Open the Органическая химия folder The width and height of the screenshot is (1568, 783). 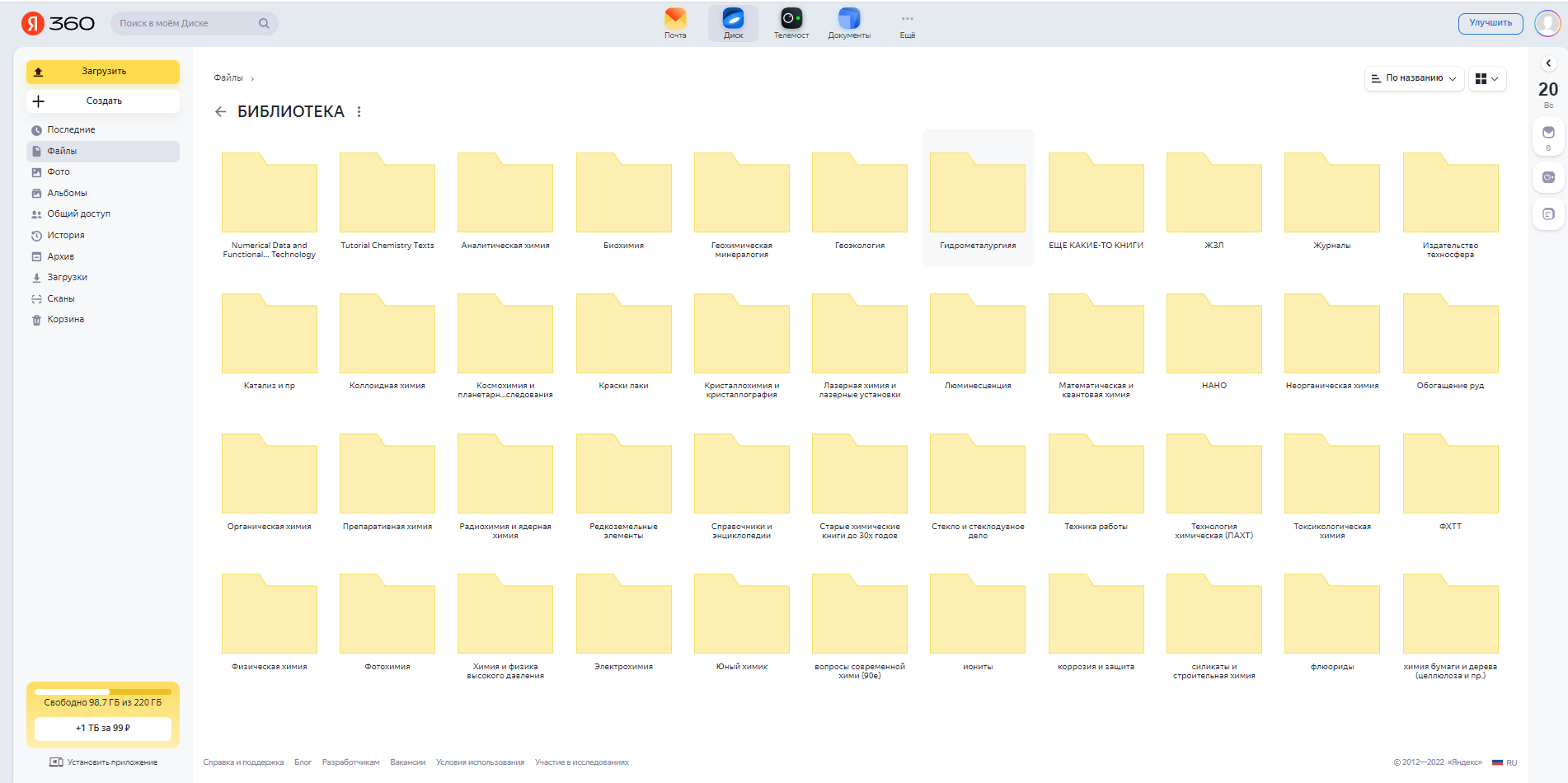tap(270, 481)
